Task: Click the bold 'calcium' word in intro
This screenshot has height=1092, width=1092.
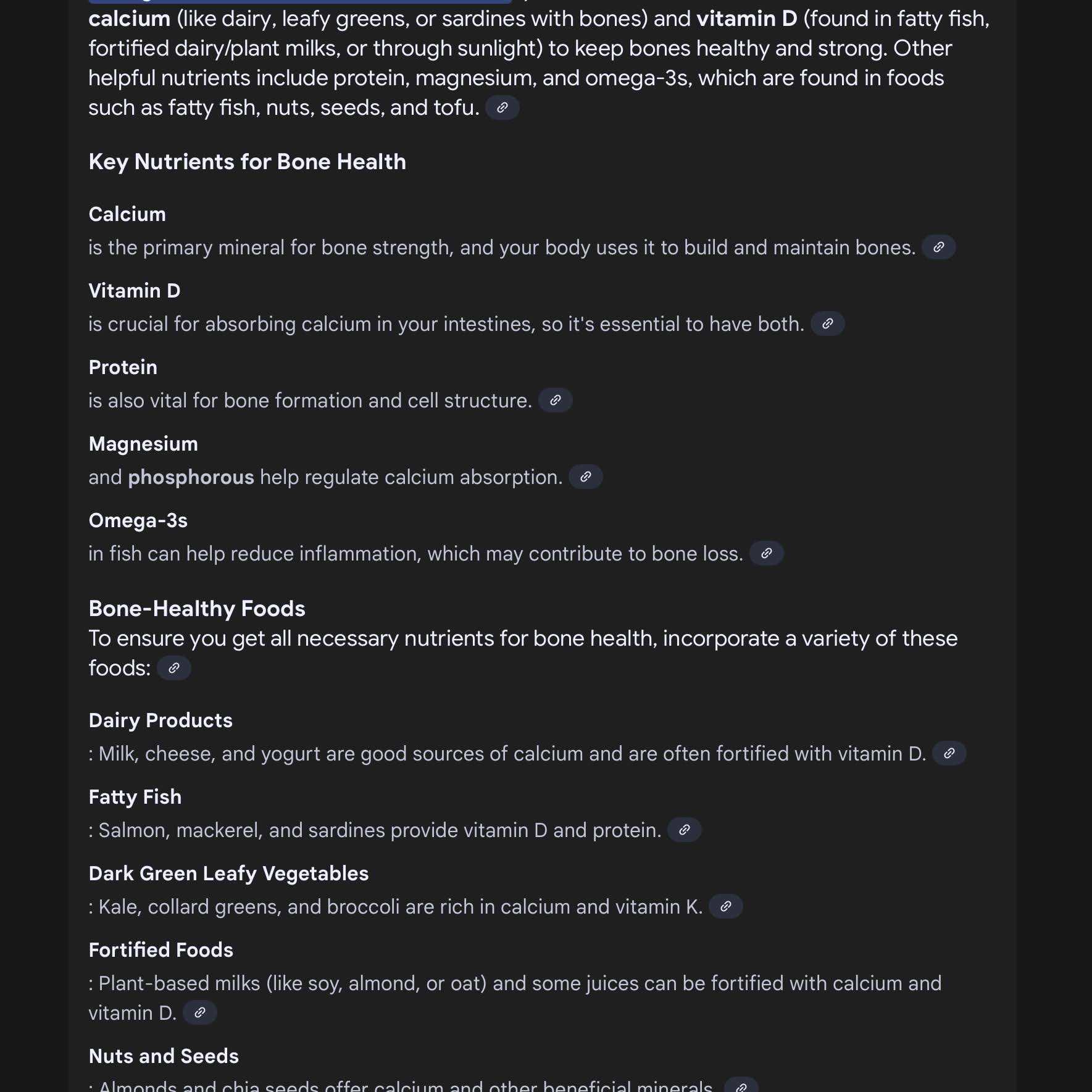Action: (x=130, y=19)
